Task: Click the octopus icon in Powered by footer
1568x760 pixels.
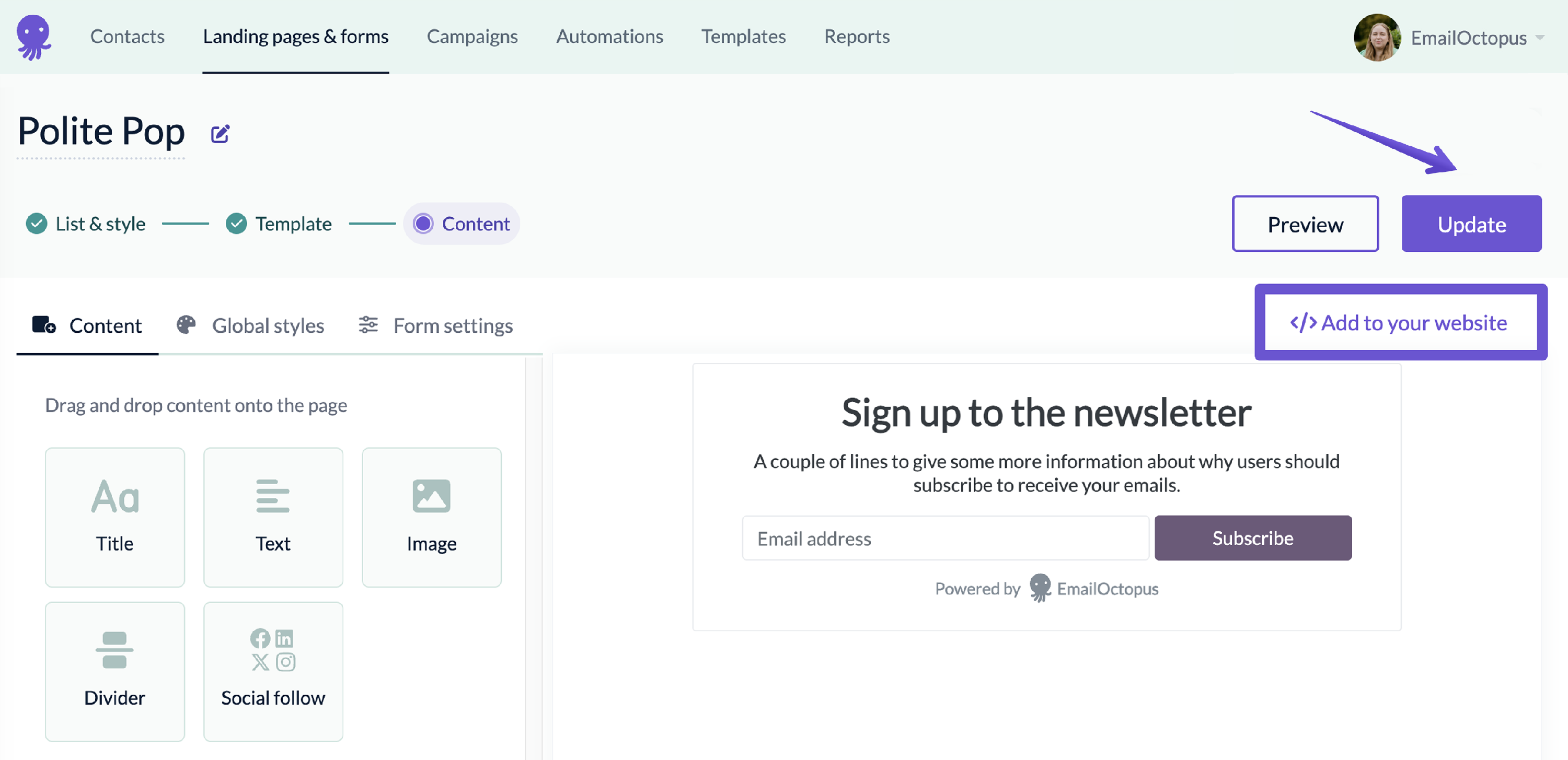Action: click(x=1040, y=588)
